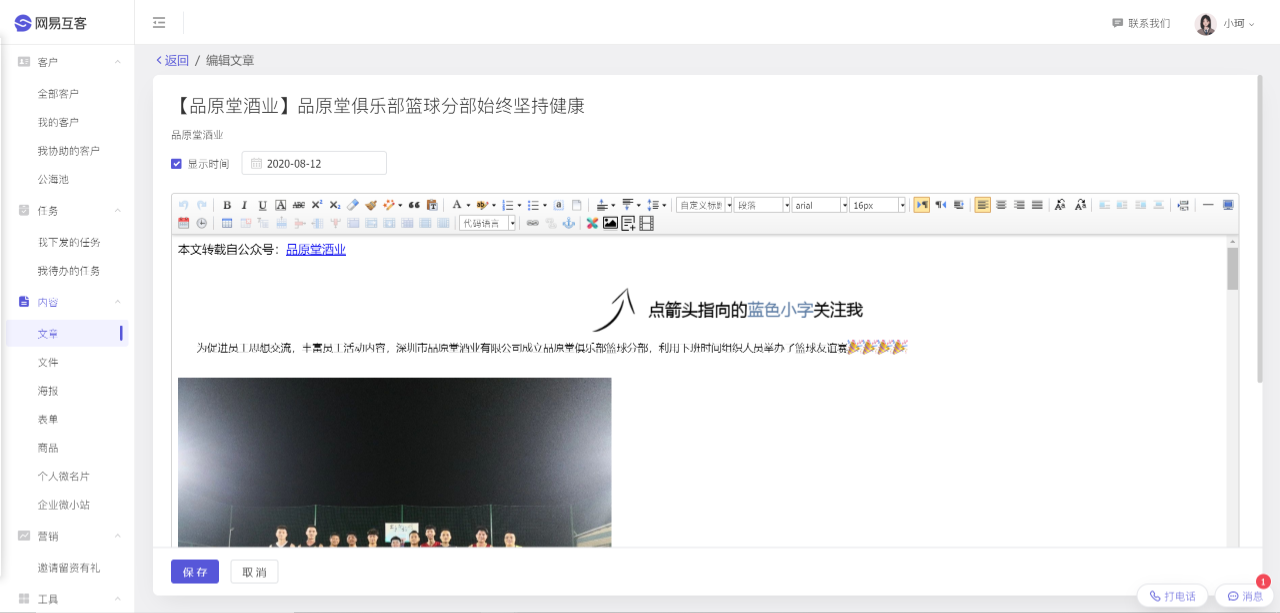Open the 表单 content page

(48, 419)
